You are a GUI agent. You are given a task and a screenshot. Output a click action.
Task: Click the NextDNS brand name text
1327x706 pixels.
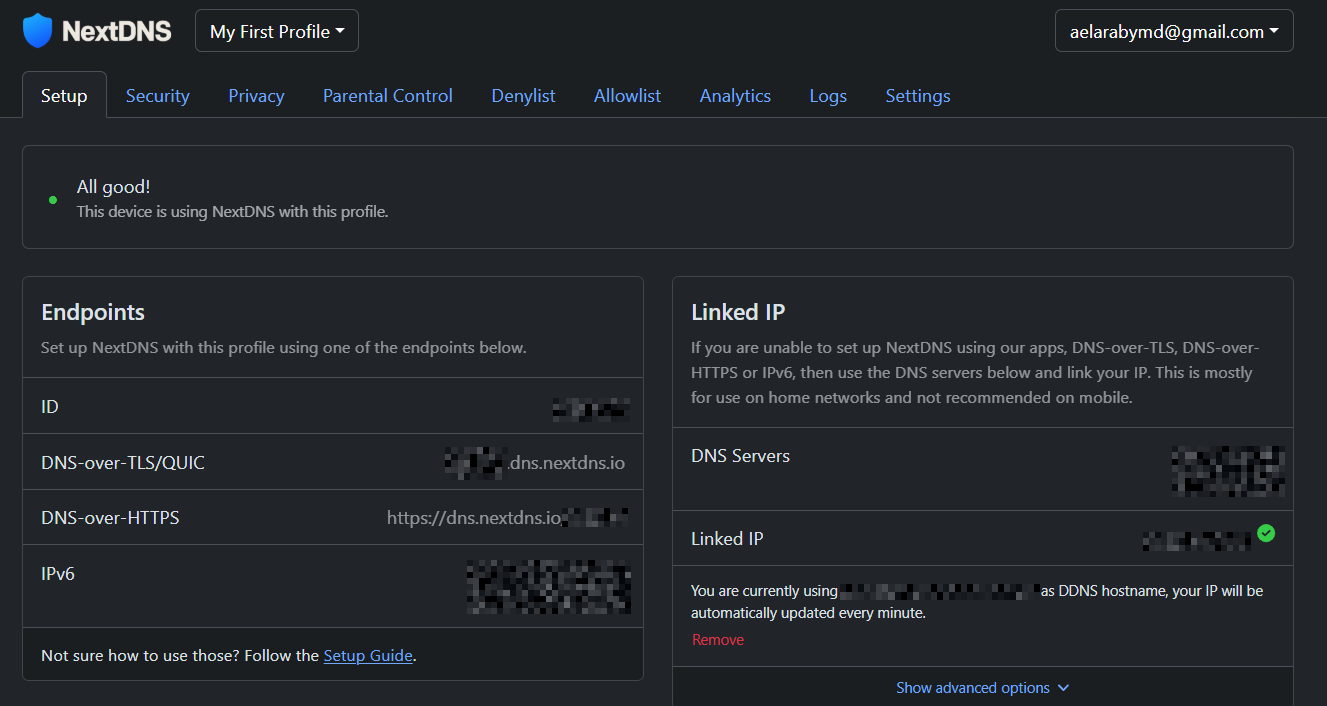click(117, 31)
